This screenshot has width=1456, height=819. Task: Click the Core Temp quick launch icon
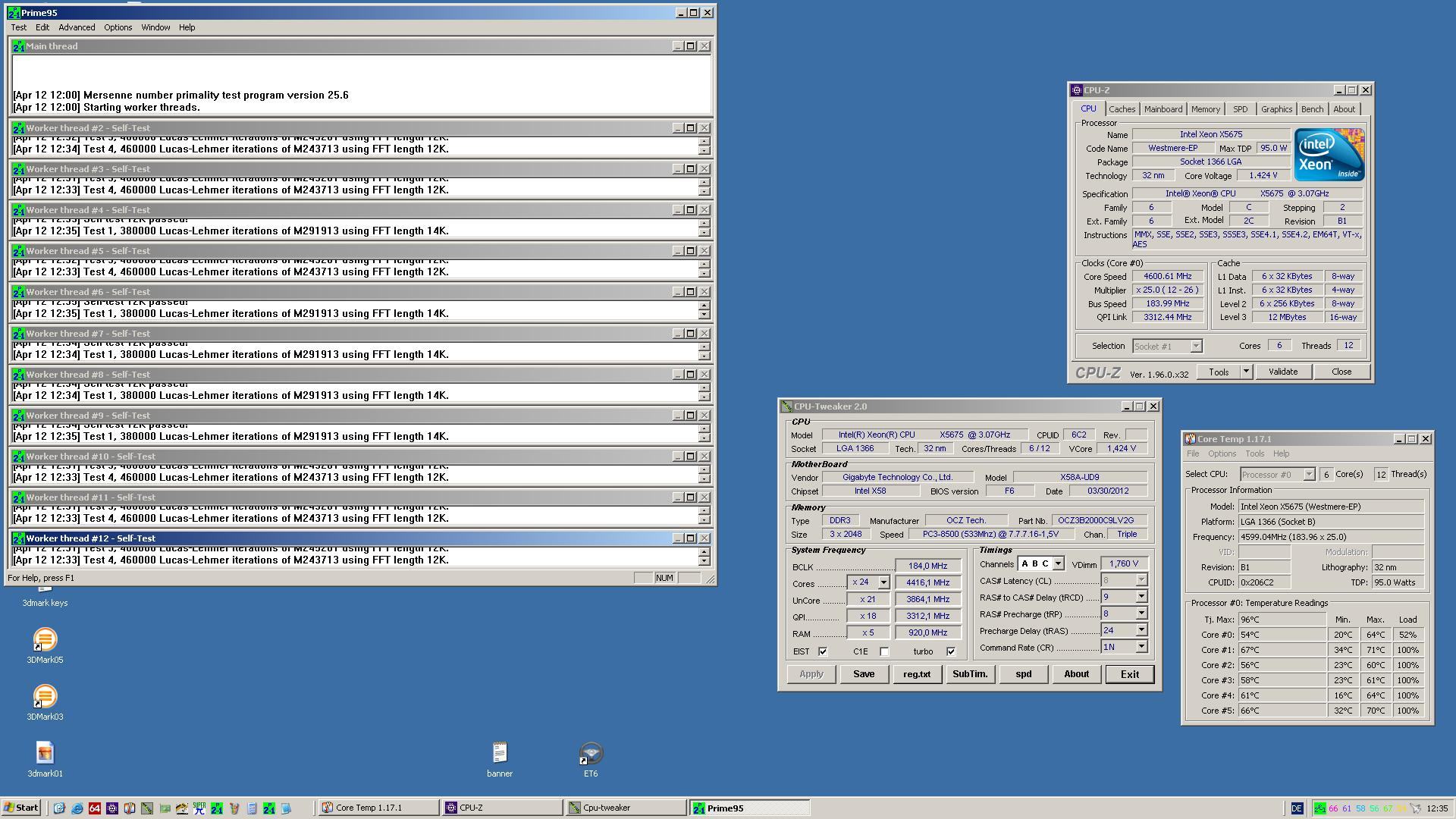point(130,808)
